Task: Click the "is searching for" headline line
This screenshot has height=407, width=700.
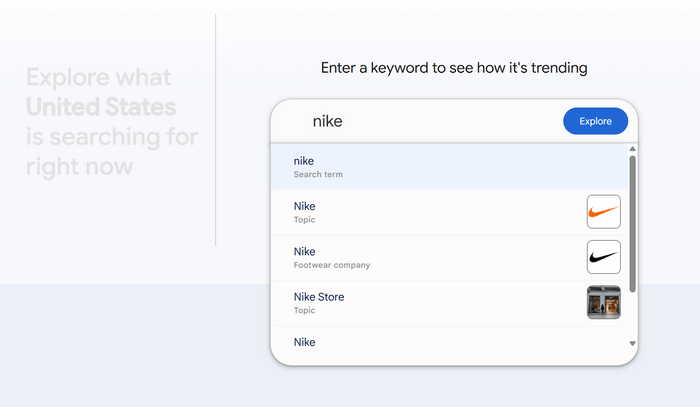Action: pos(112,137)
